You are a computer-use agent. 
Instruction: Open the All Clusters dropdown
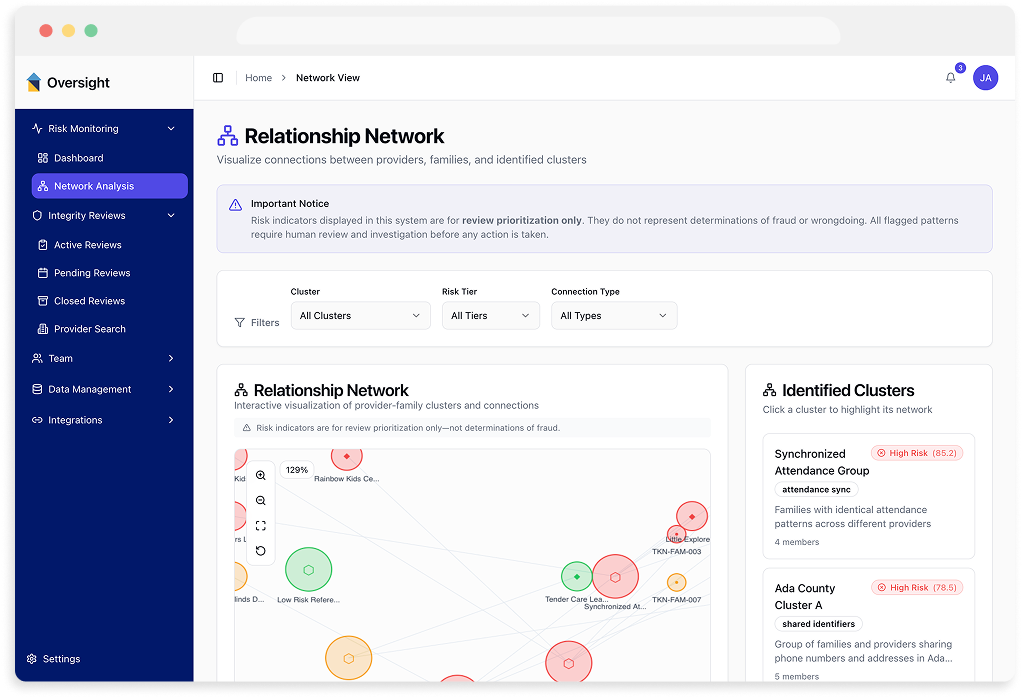pyautogui.click(x=359, y=315)
